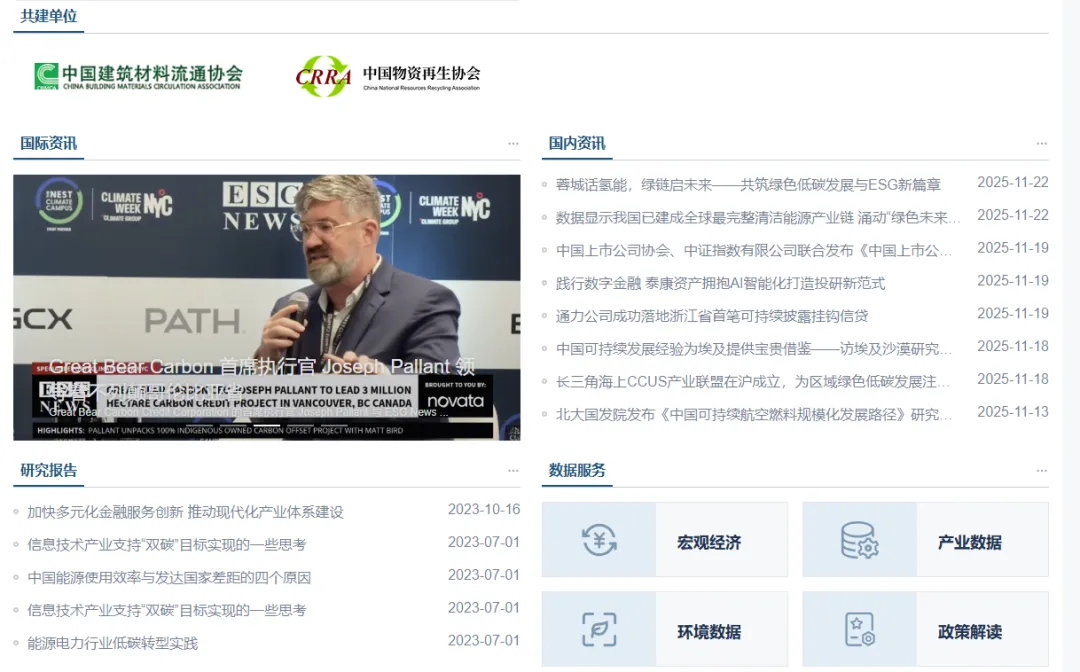
Task: Select the 研究报告 section header
Action: pyautogui.click(x=48, y=468)
